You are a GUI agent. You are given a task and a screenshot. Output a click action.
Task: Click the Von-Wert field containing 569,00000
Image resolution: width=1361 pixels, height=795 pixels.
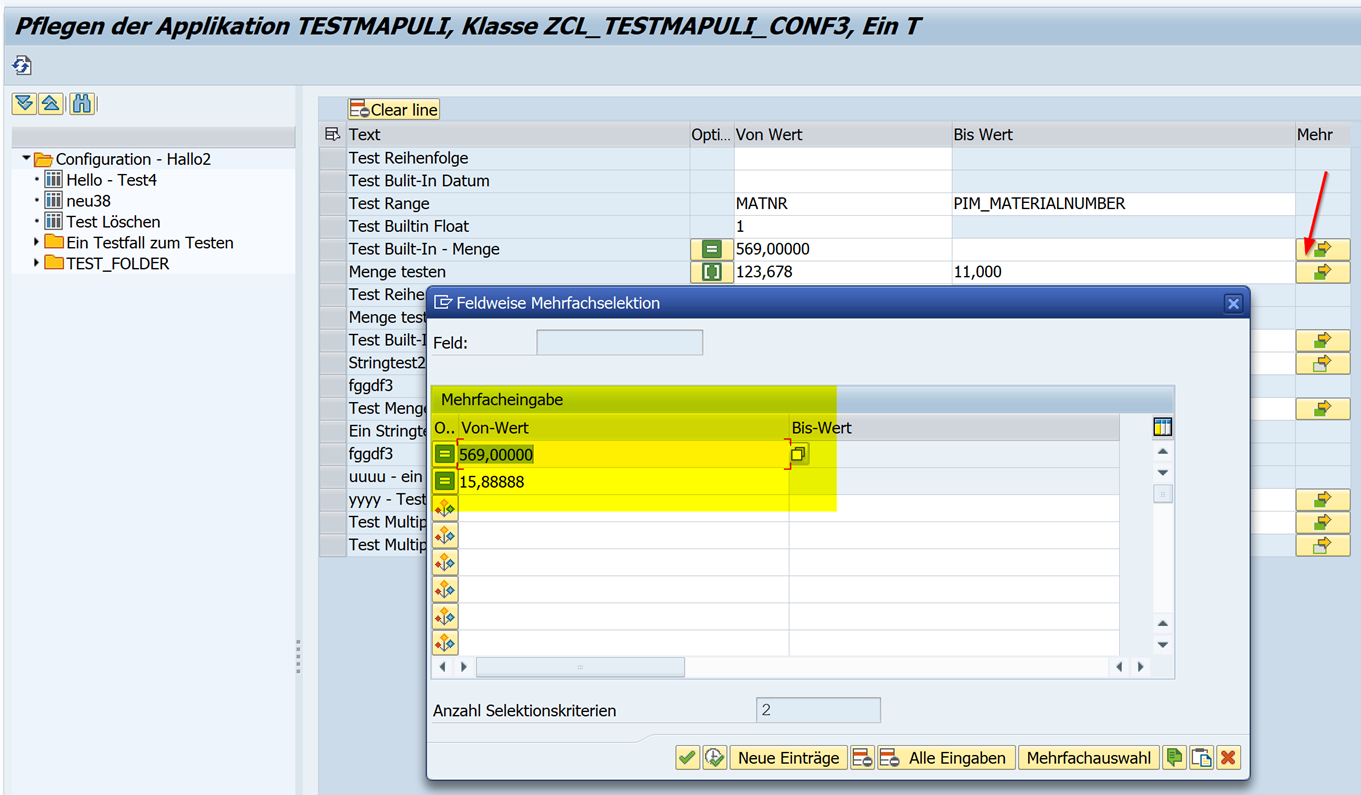620,455
